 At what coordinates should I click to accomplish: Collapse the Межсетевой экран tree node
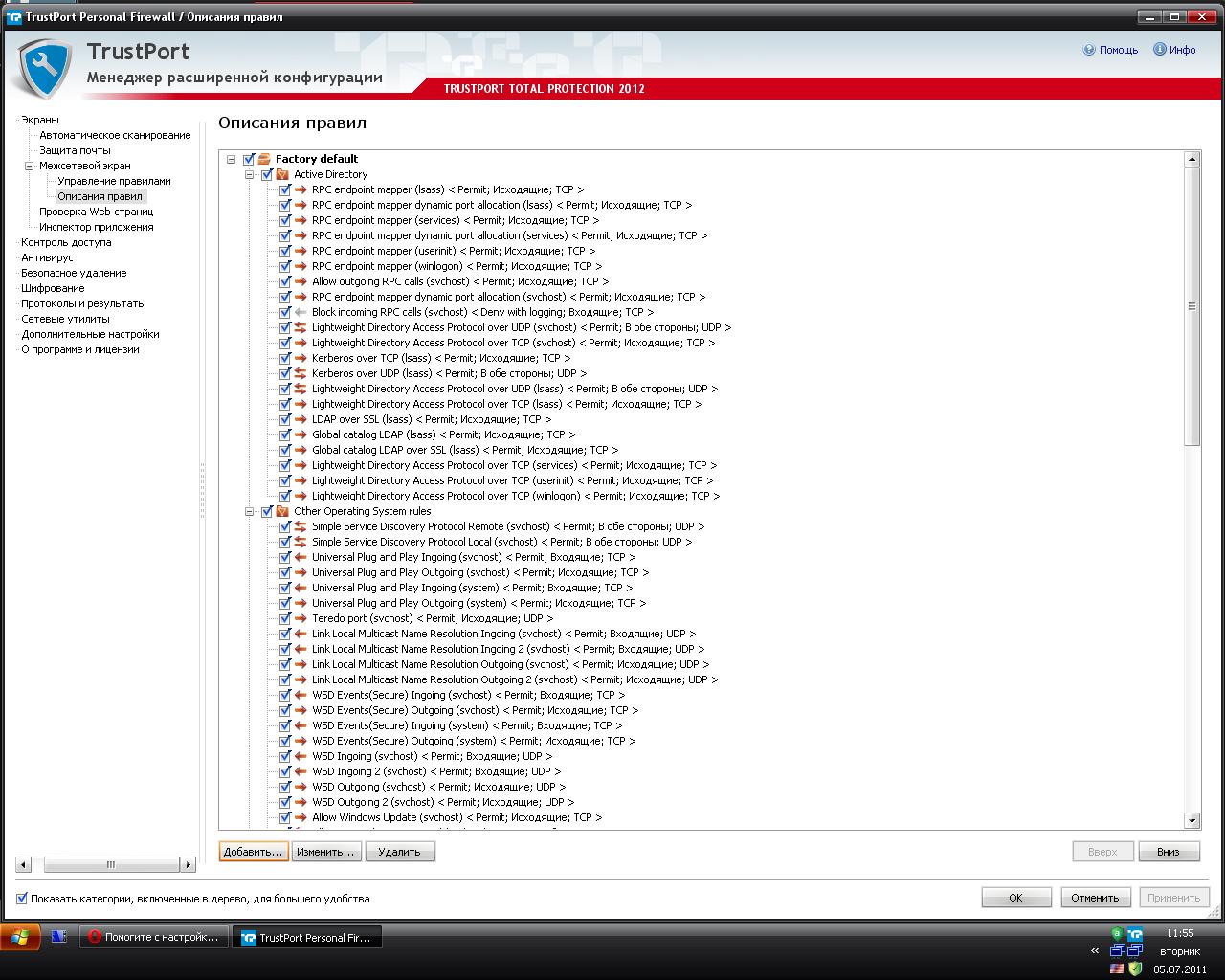(30, 166)
